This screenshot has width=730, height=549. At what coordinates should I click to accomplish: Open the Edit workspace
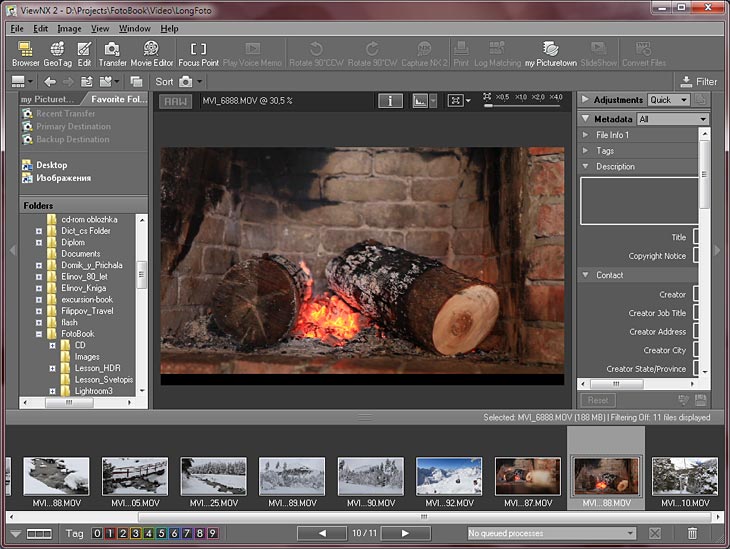(84, 54)
